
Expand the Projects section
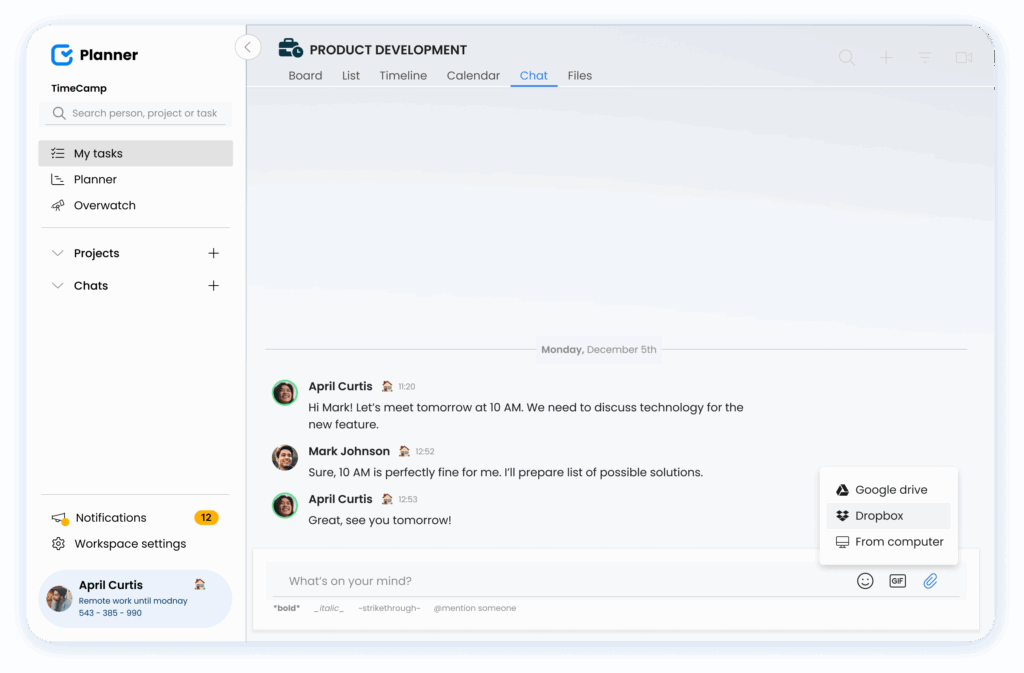[58, 253]
